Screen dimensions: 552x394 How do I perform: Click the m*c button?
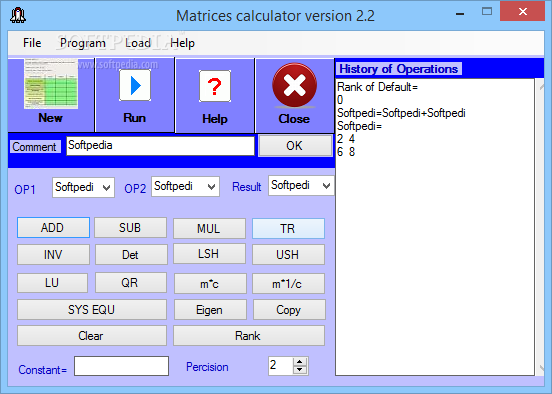[x=210, y=283]
